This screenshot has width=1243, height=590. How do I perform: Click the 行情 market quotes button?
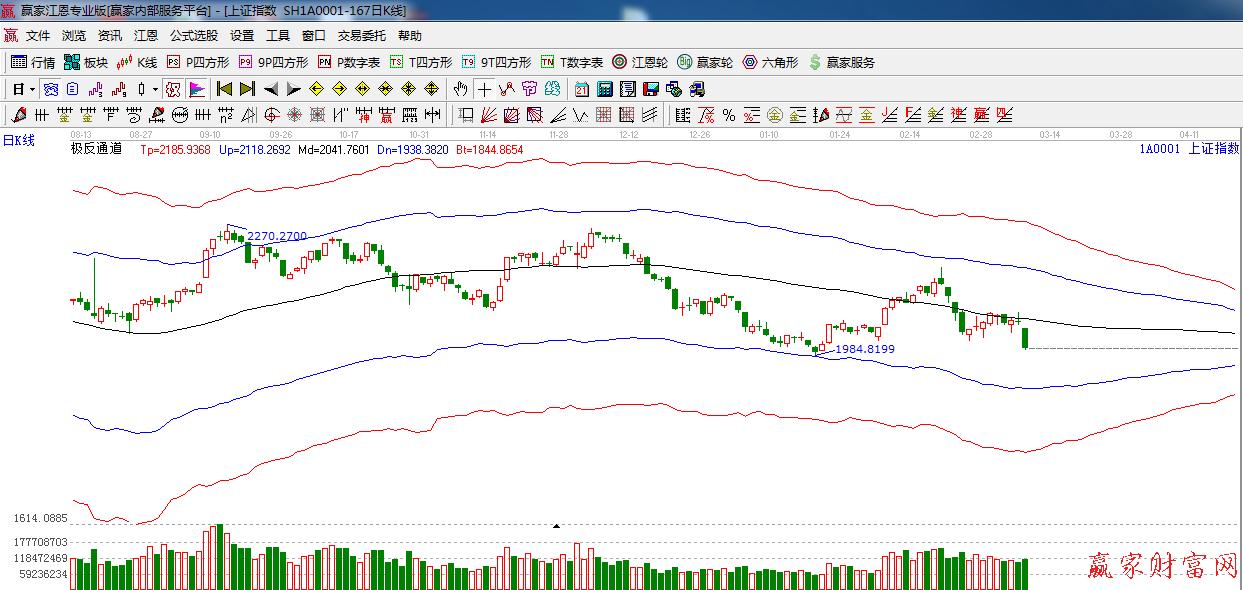[x=33, y=62]
